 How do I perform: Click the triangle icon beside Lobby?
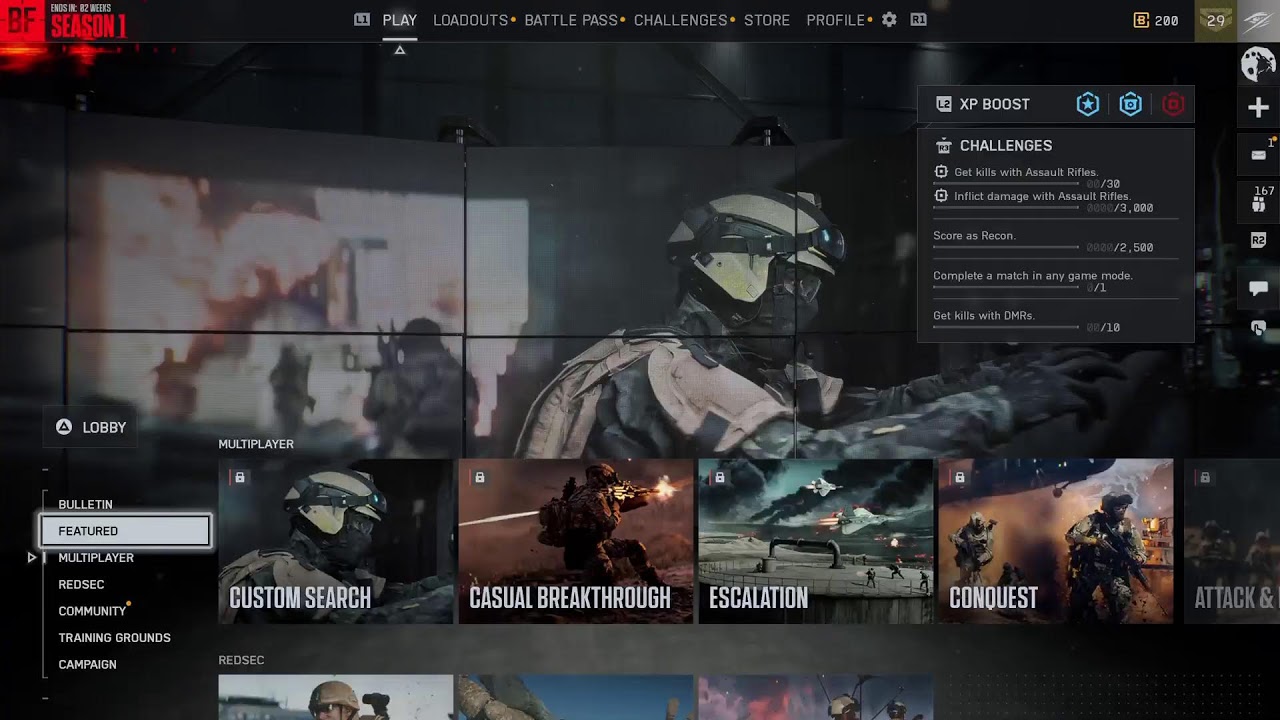pyautogui.click(x=64, y=427)
